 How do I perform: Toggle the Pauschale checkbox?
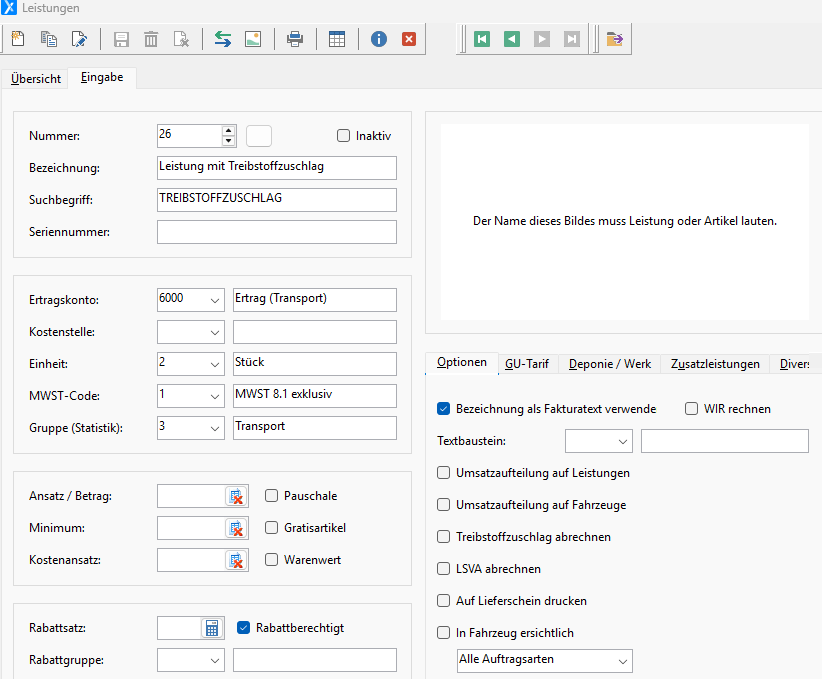click(x=272, y=495)
